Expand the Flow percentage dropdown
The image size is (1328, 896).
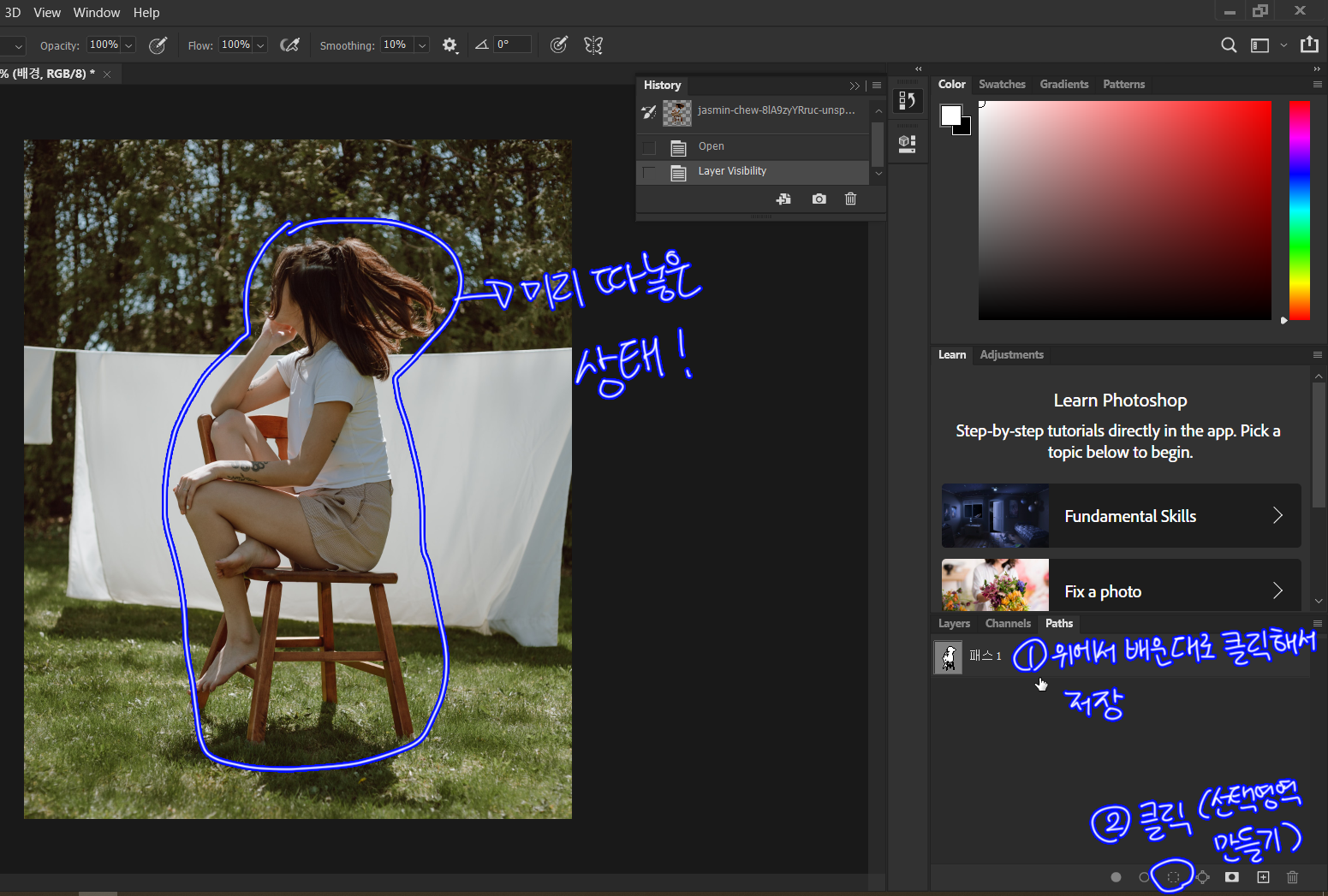(260, 45)
